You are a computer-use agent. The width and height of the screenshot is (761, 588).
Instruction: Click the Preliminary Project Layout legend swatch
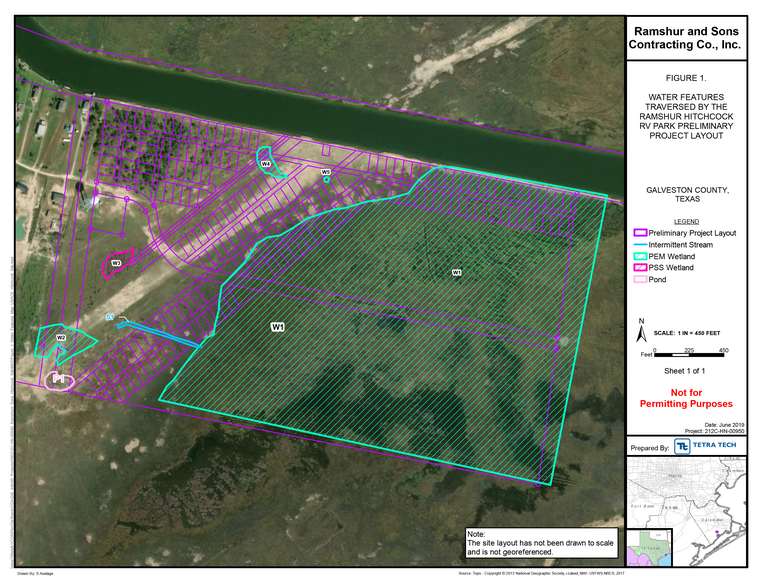(640, 233)
